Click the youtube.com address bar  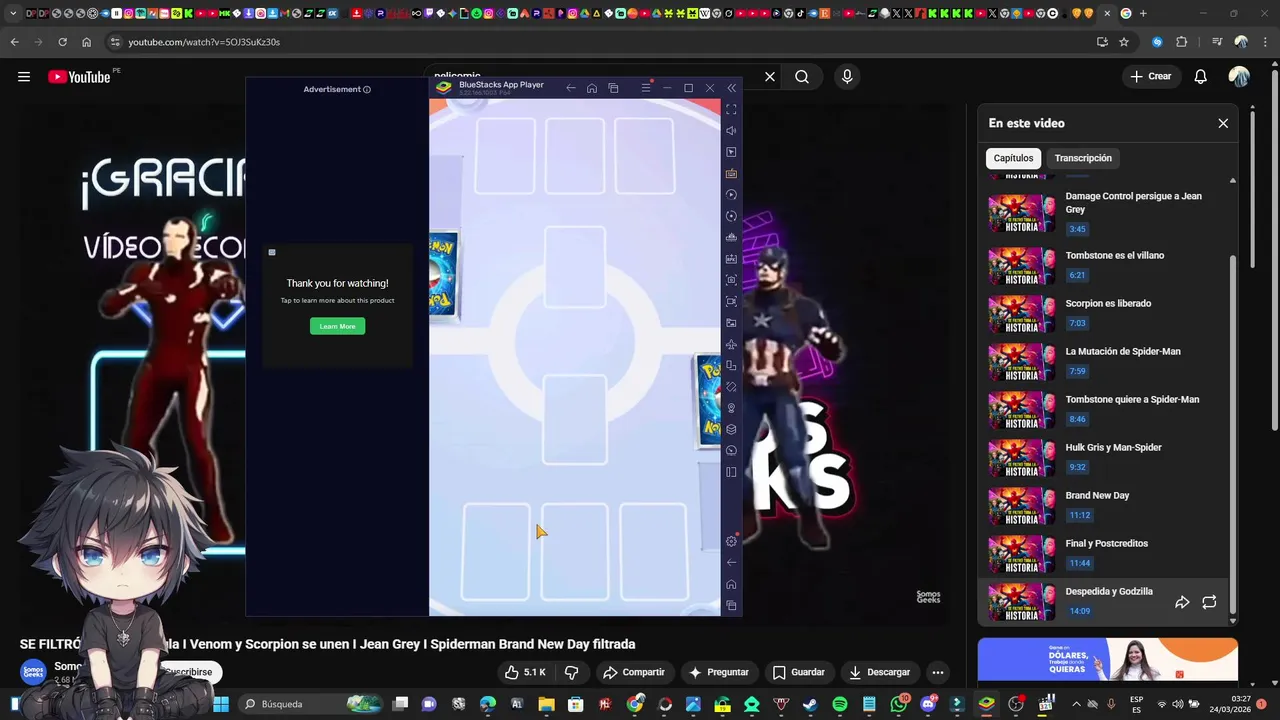pos(600,42)
